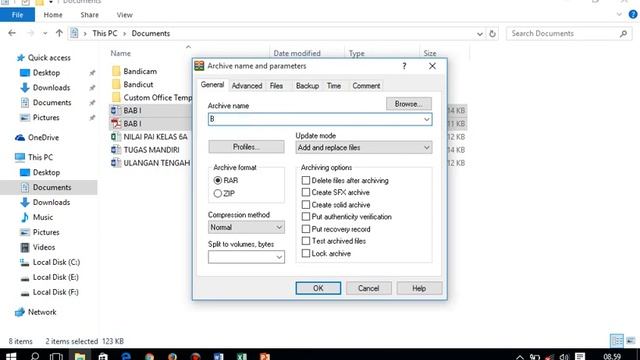Enable Lock archive option
640x360 pixels.
click(306, 253)
